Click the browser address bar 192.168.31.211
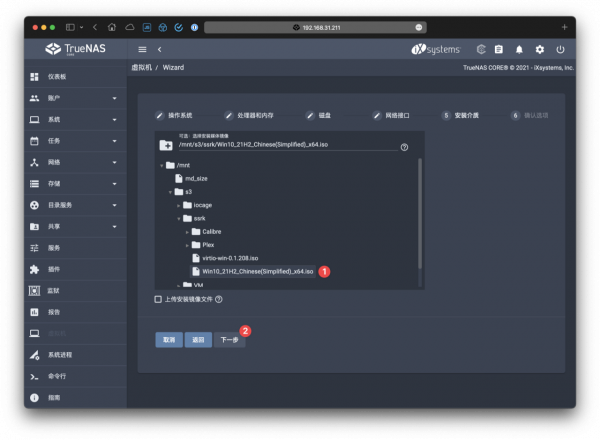The height and width of the screenshot is (440, 600). click(316, 28)
